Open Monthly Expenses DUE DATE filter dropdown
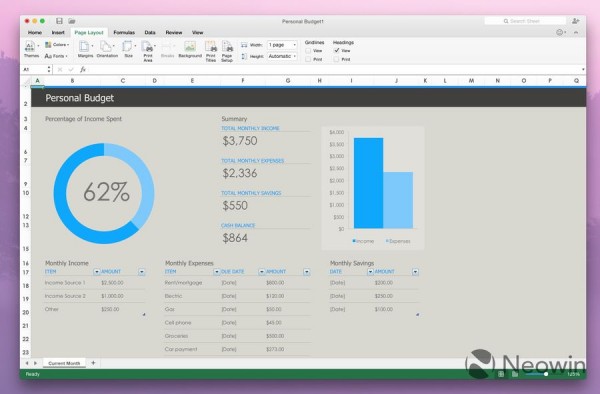The height and width of the screenshot is (394, 600). 261,272
